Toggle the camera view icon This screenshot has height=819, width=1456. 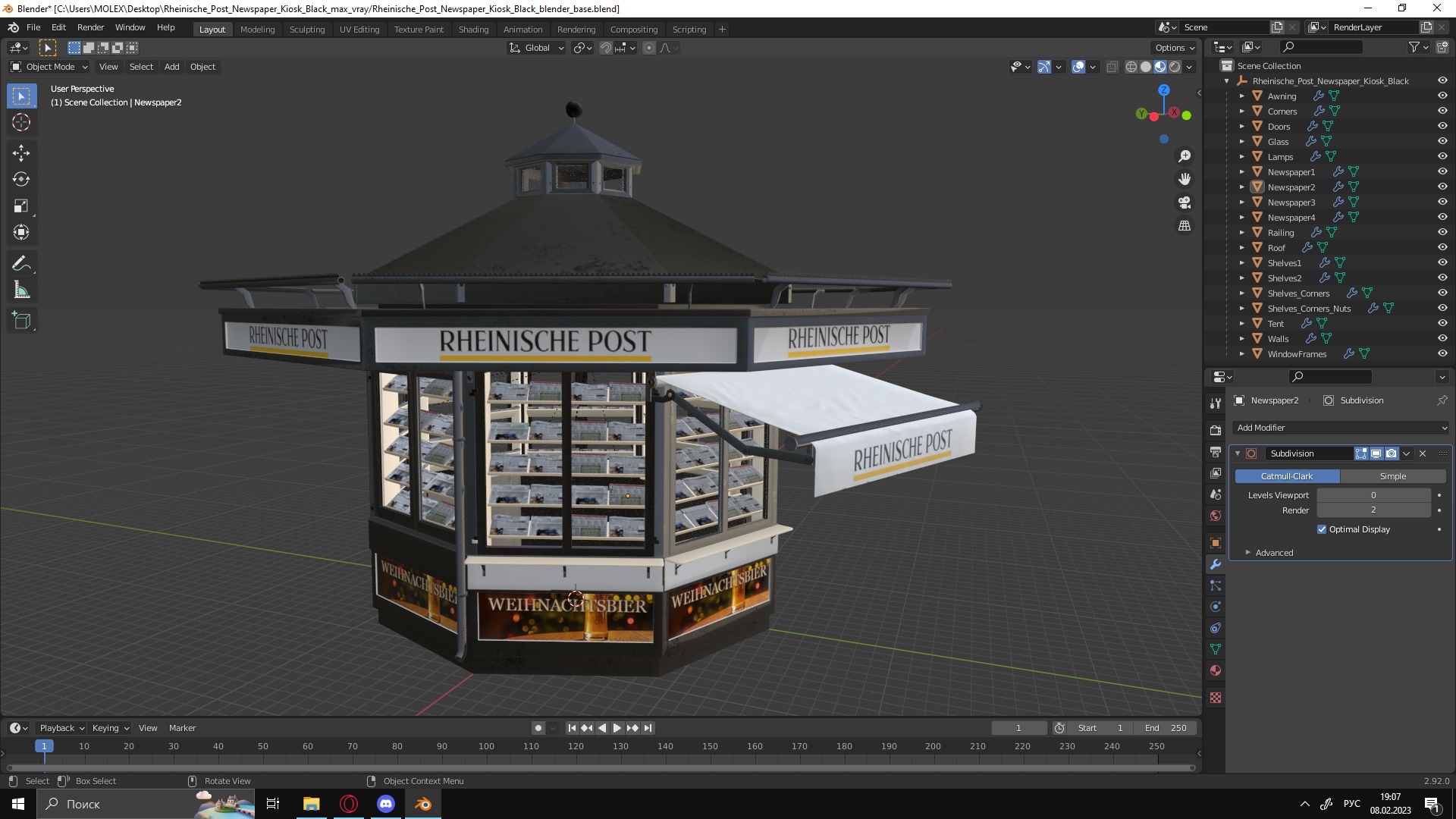(x=1185, y=202)
